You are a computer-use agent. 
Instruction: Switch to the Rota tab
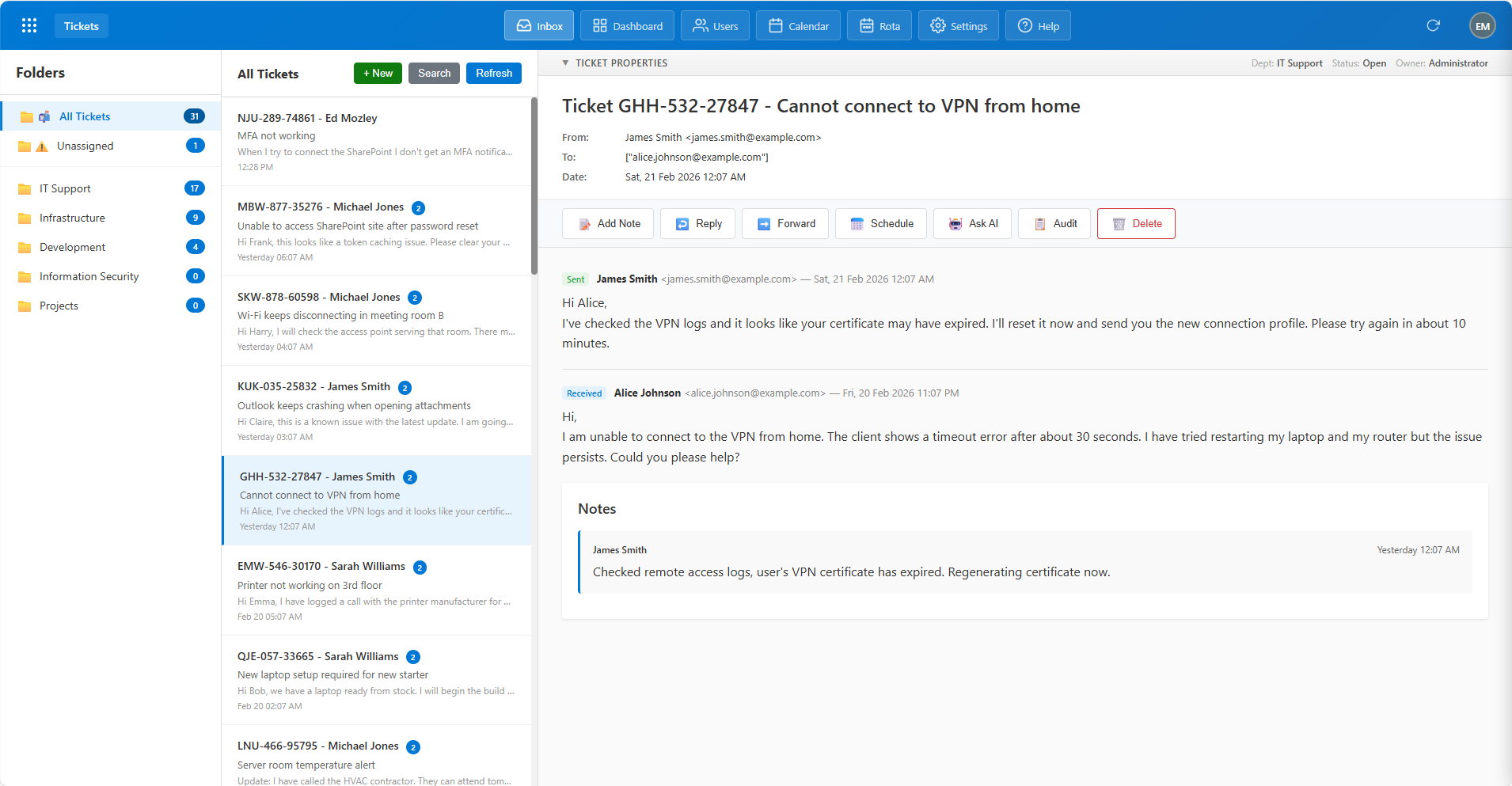pos(879,25)
